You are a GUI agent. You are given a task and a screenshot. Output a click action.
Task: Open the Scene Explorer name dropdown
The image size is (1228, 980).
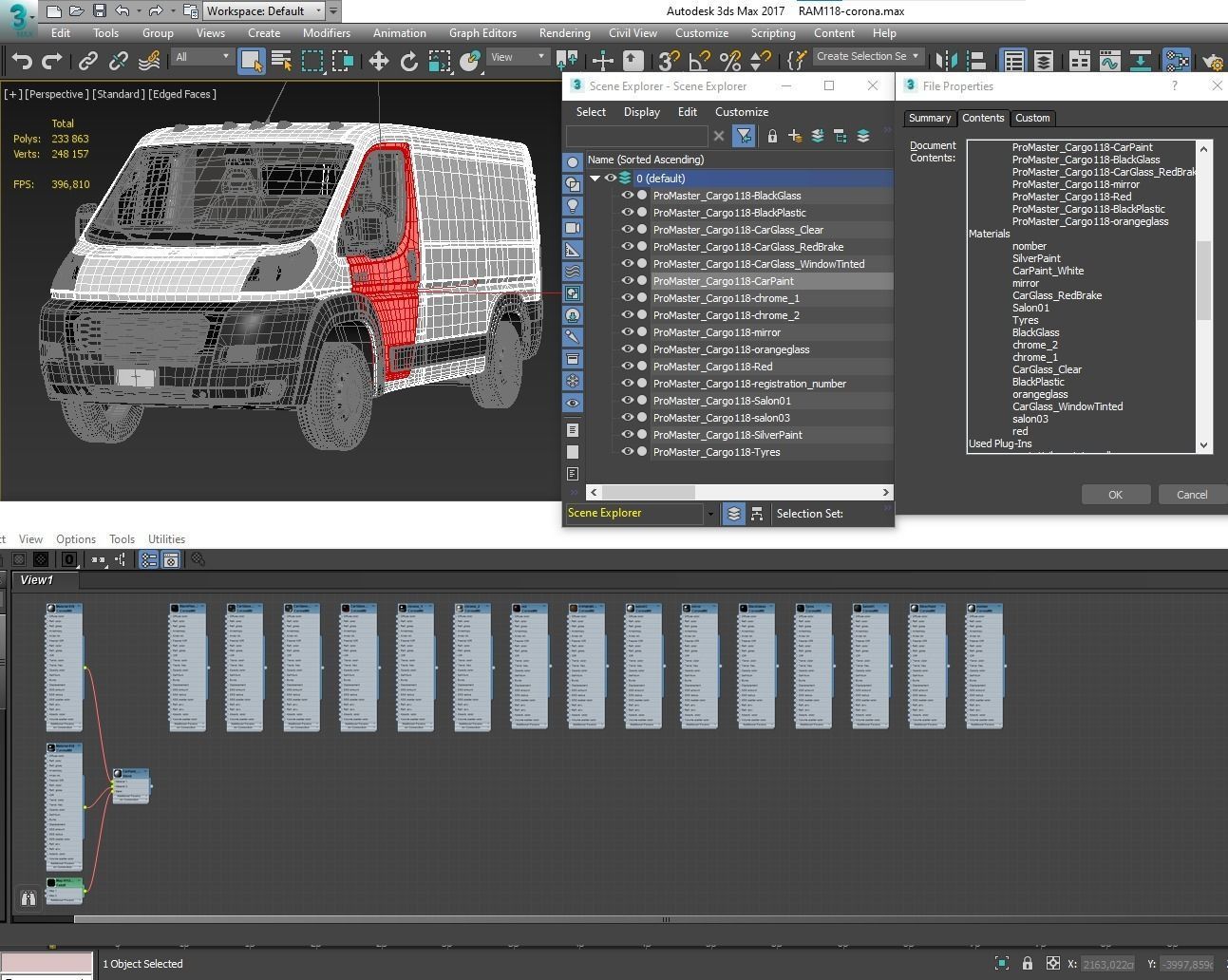click(x=709, y=514)
